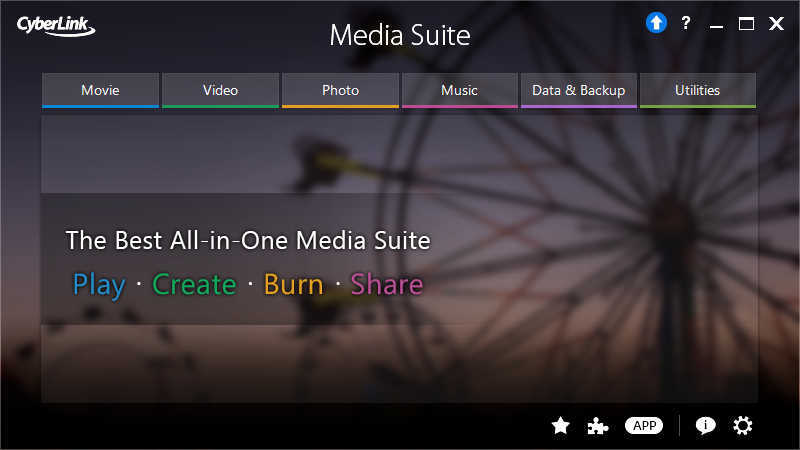
Task: Open settings gear icon
Action: pos(742,426)
